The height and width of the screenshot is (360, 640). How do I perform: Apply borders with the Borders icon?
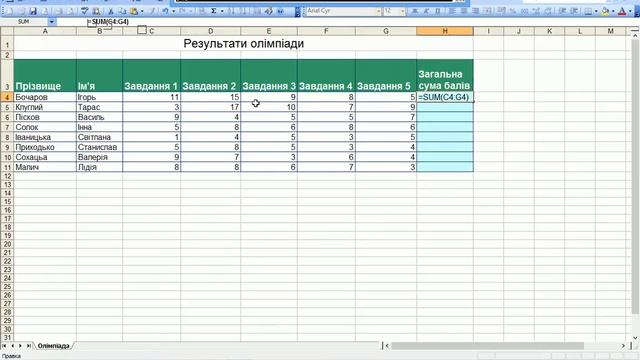click(x=588, y=11)
